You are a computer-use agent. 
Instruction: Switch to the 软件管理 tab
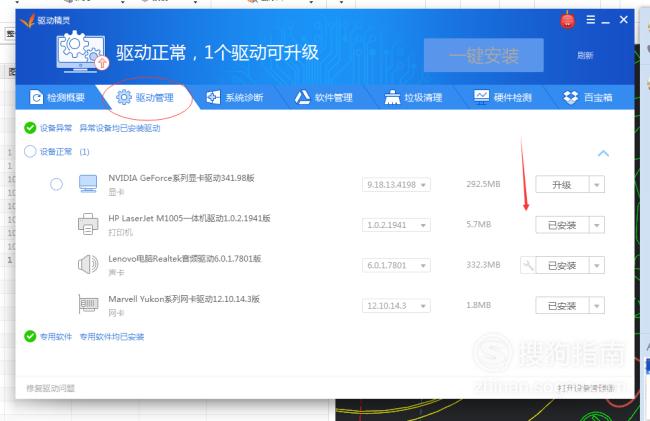[x=324, y=97]
